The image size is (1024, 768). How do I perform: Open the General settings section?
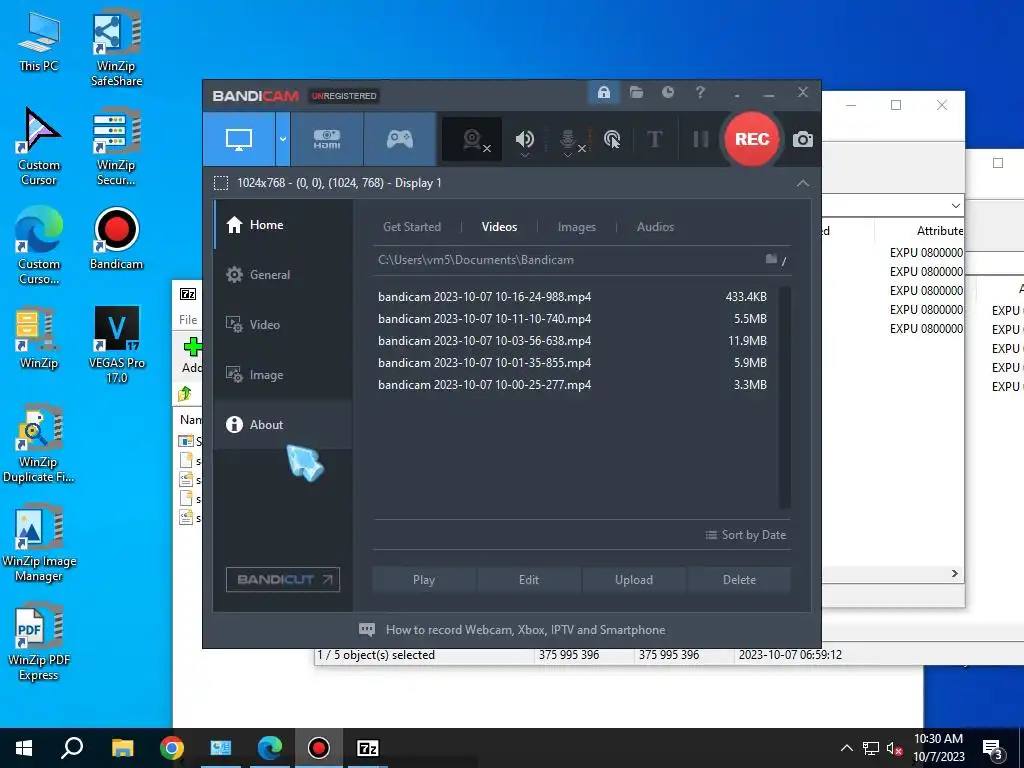coord(283,275)
